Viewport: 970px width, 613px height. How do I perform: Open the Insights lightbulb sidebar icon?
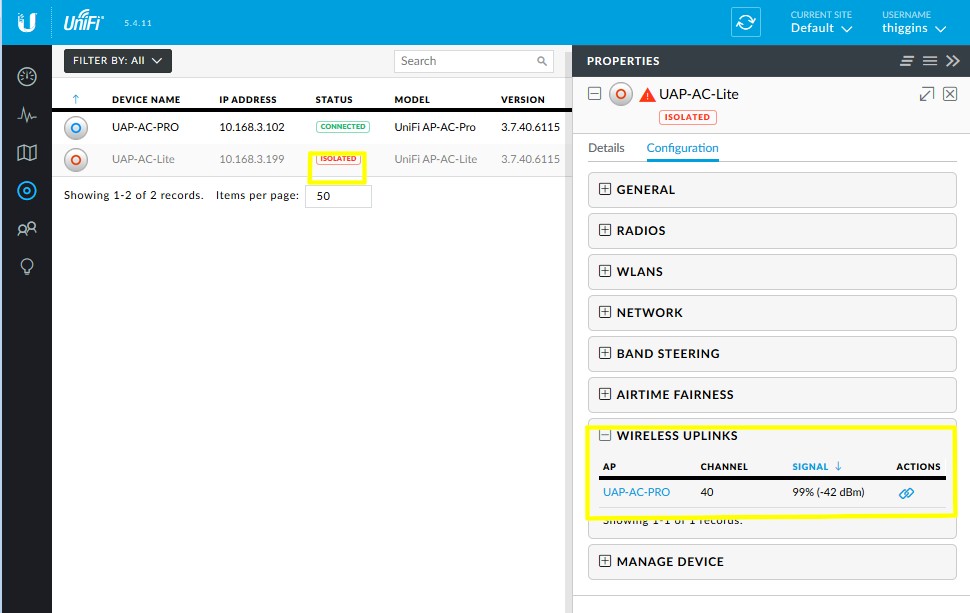coord(27,267)
